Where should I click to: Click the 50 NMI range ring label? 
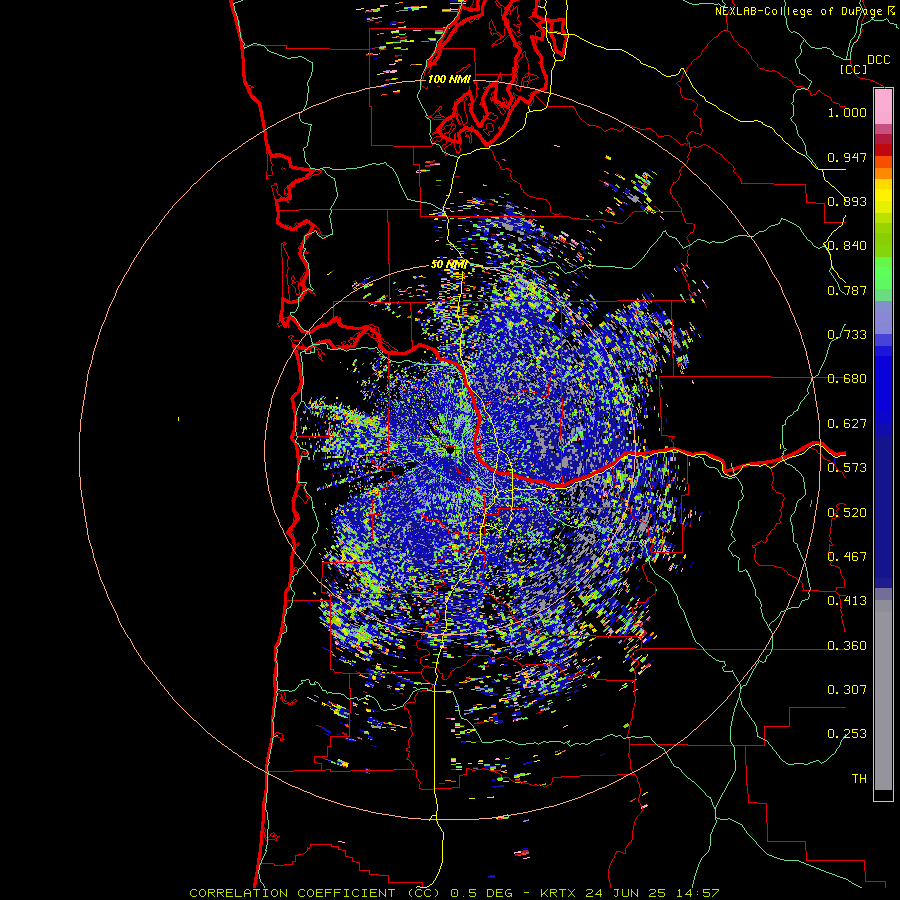[x=449, y=265]
